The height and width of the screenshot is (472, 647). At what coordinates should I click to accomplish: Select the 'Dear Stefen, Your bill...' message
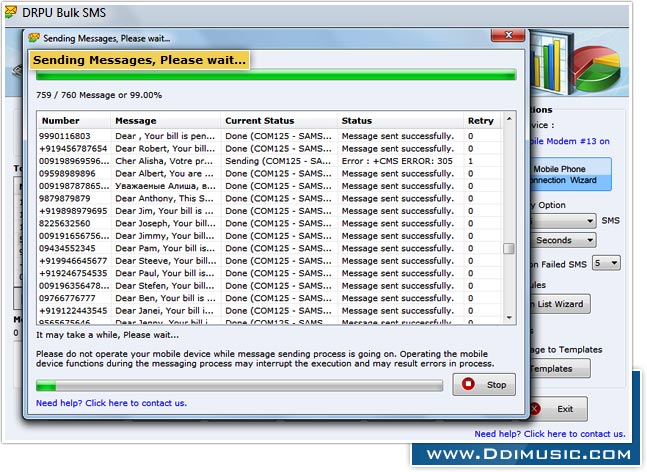click(x=165, y=286)
